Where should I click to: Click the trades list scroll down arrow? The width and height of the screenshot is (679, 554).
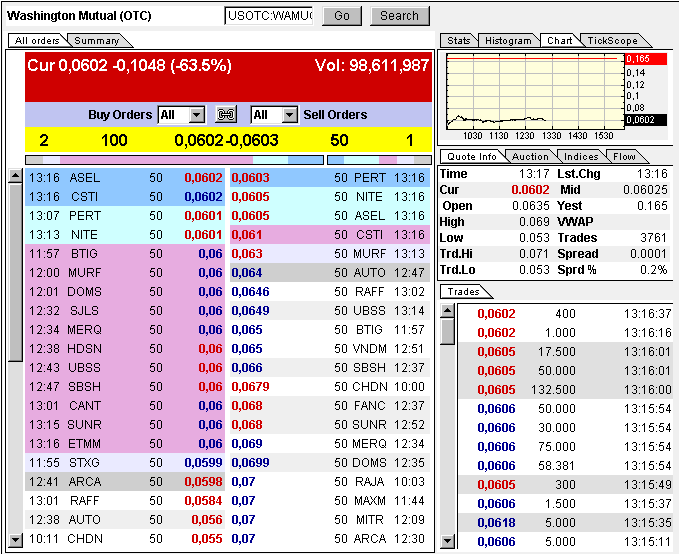[447, 541]
